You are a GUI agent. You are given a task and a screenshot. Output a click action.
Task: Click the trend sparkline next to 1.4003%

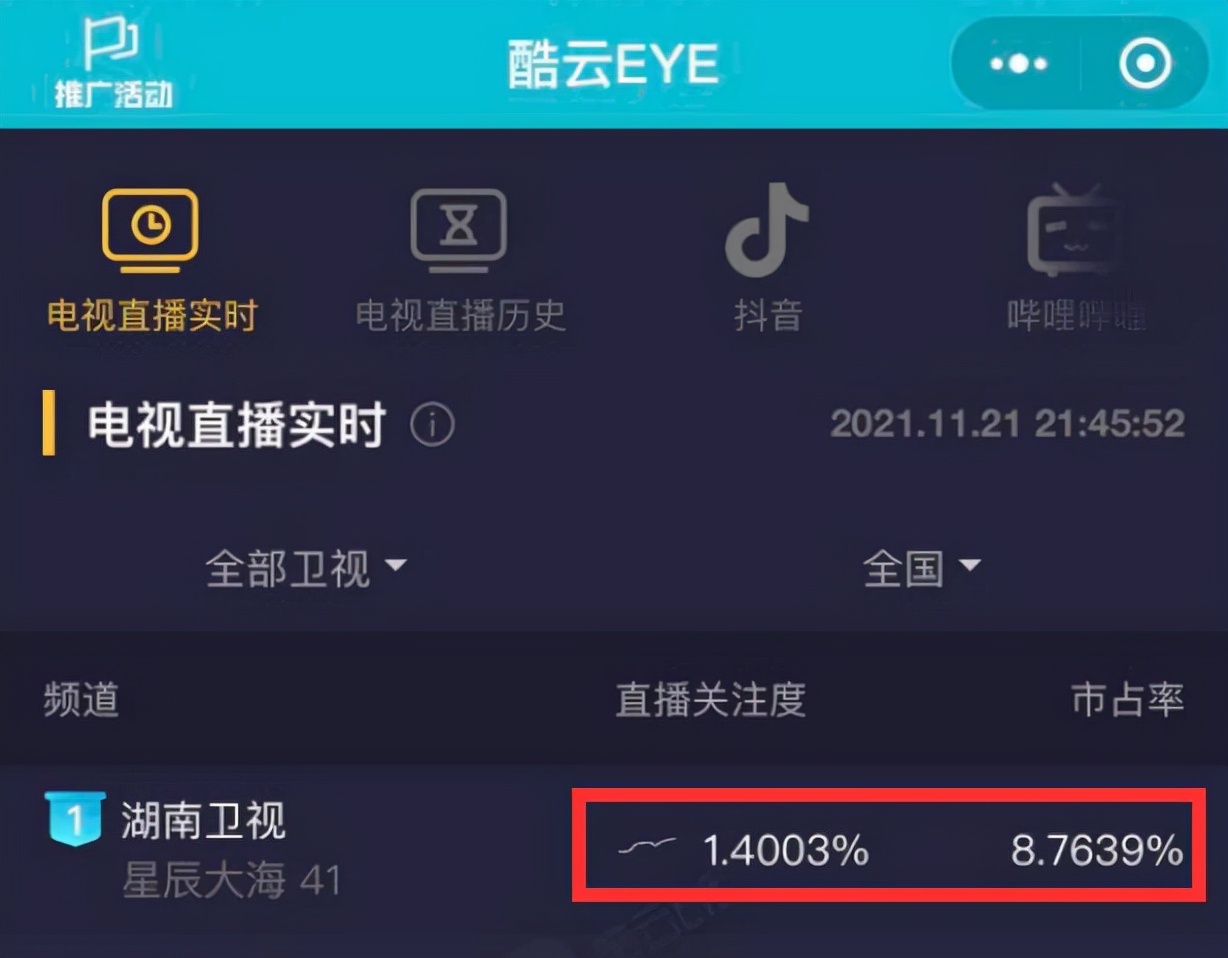coord(647,847)
